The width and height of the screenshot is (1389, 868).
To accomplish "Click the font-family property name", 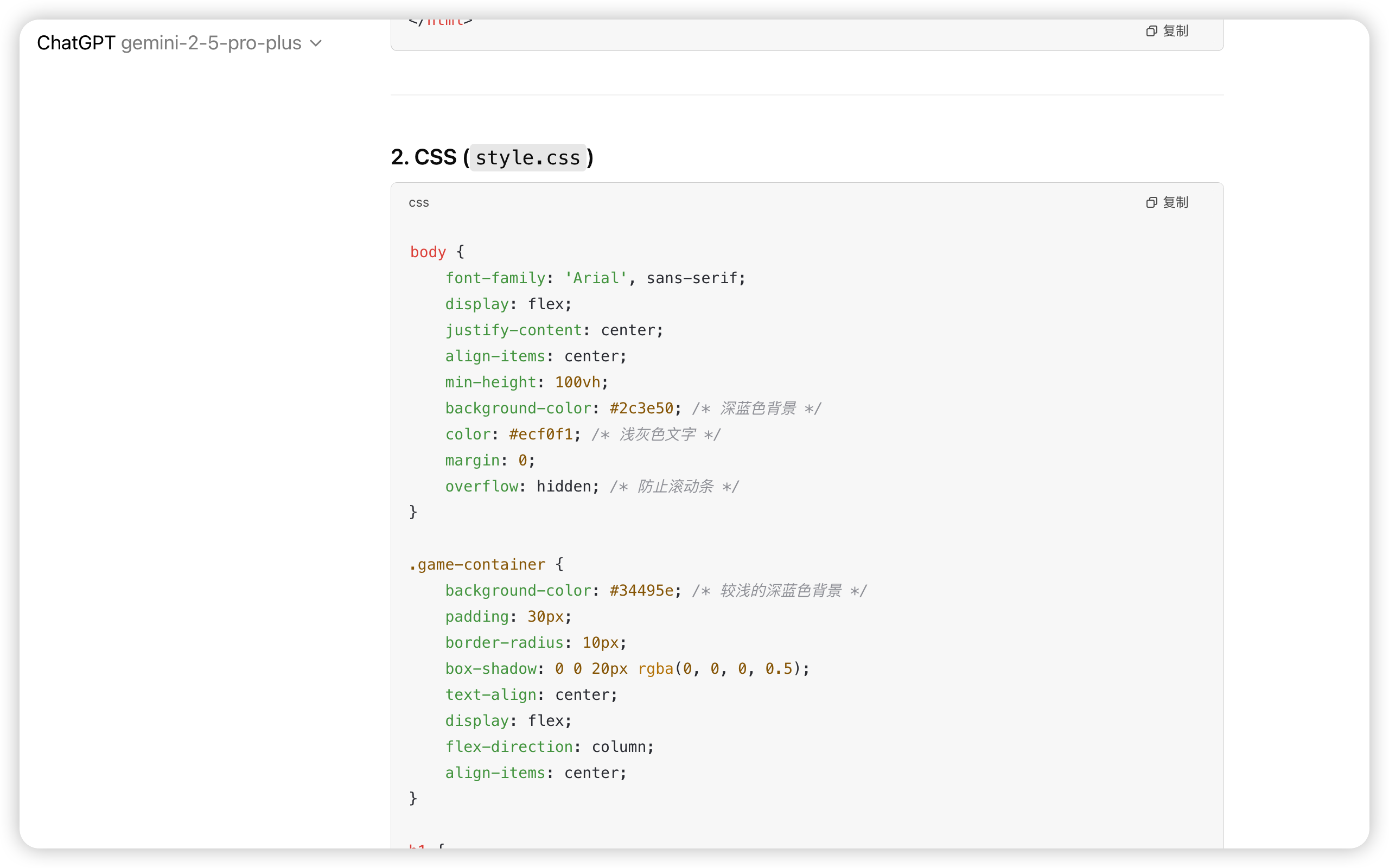I will coord(495,278).
